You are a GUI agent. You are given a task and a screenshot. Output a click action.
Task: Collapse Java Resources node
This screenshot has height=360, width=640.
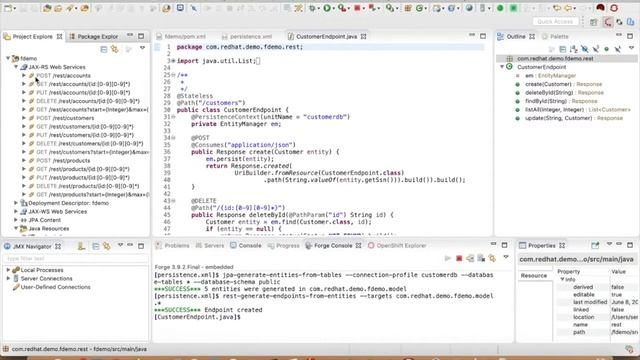16,229
